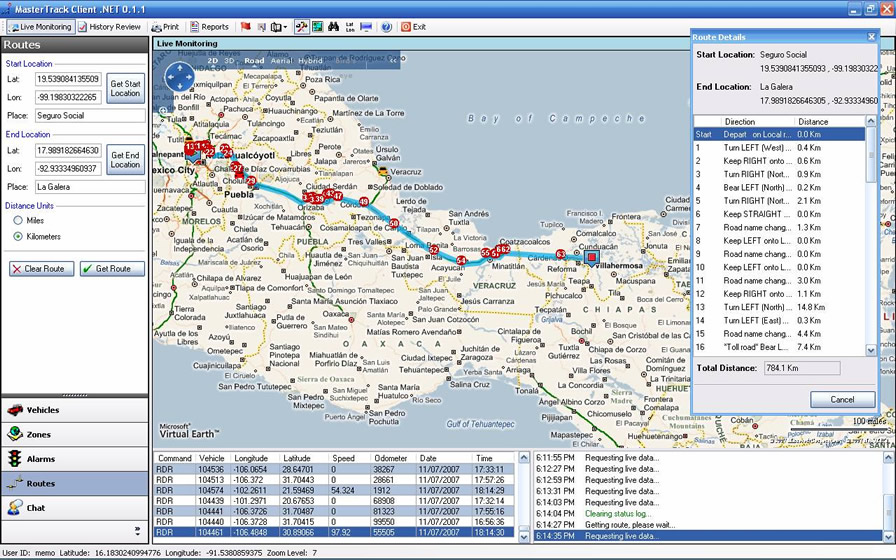Open the Zones sidebar panel
Viewport: 896px width, 560px height.
[75, 434]
